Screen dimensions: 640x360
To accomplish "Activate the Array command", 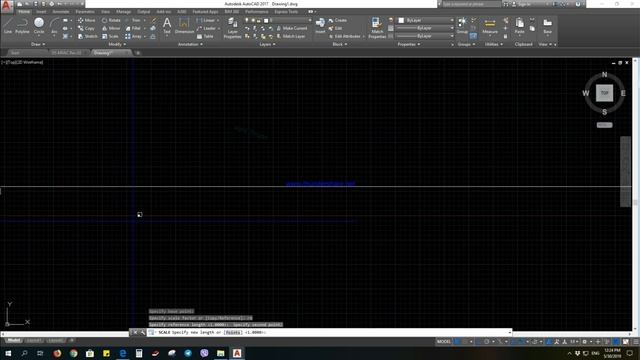I will tap(133, 36).
